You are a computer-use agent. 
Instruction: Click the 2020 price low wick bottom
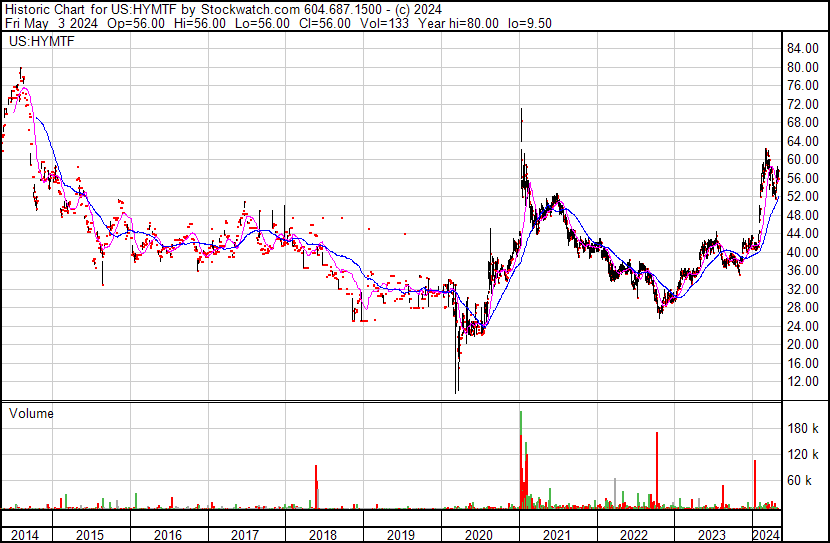point(456,392)
